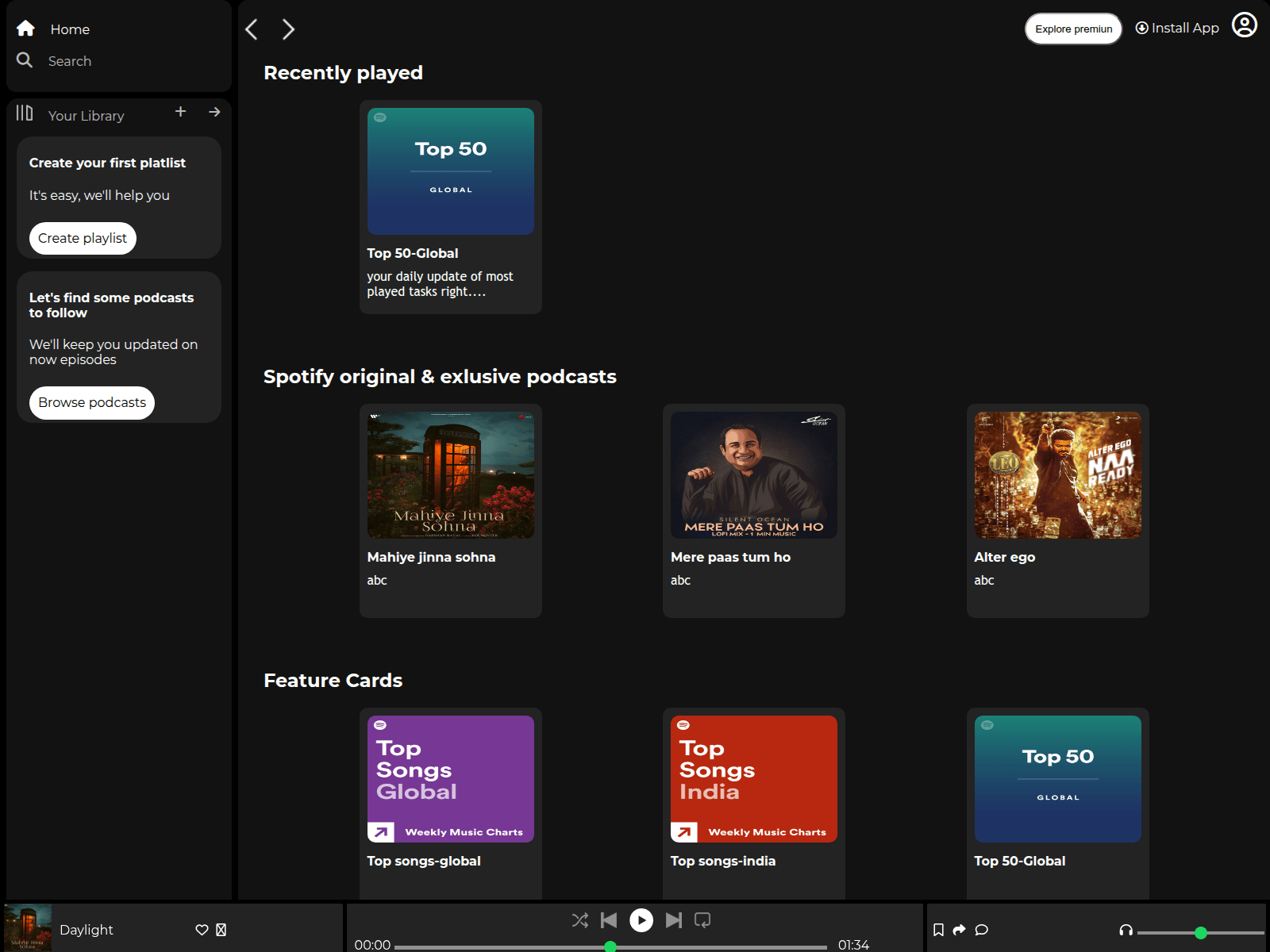The image size is (1270, 952).
Task: Open the Top 50-Global feature card cover
Action: (1058, 779)
